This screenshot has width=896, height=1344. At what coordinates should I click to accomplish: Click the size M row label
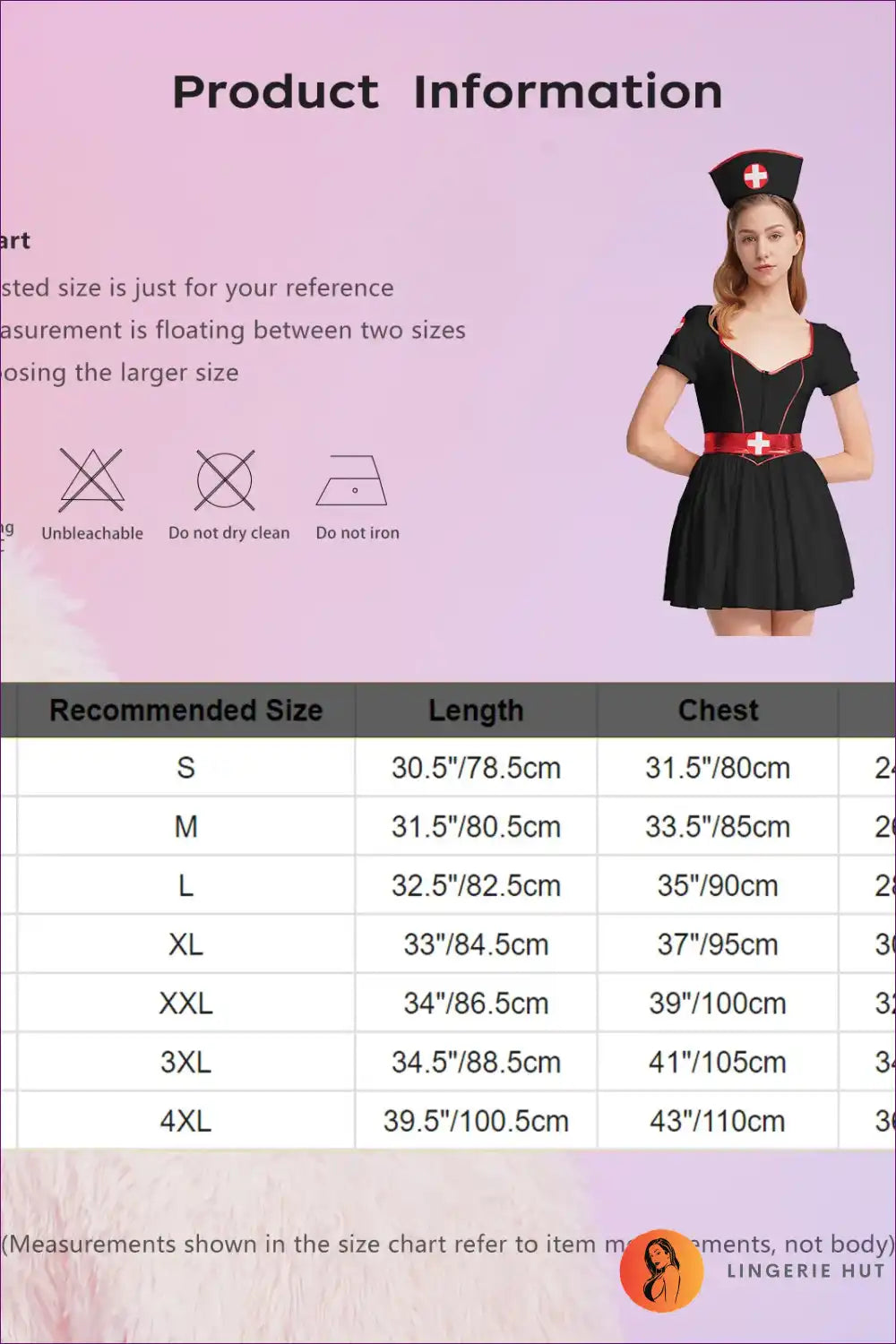[x=185, y=826]
